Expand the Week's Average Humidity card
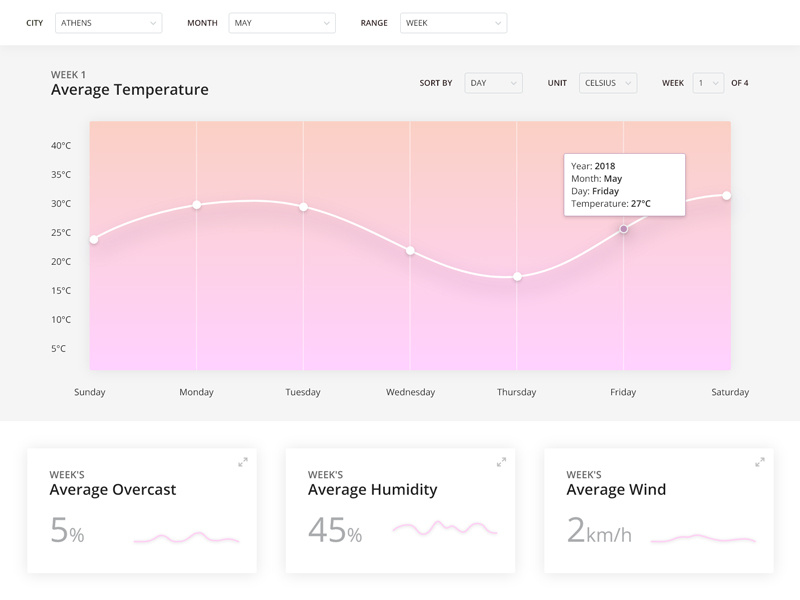 [500, 462]
